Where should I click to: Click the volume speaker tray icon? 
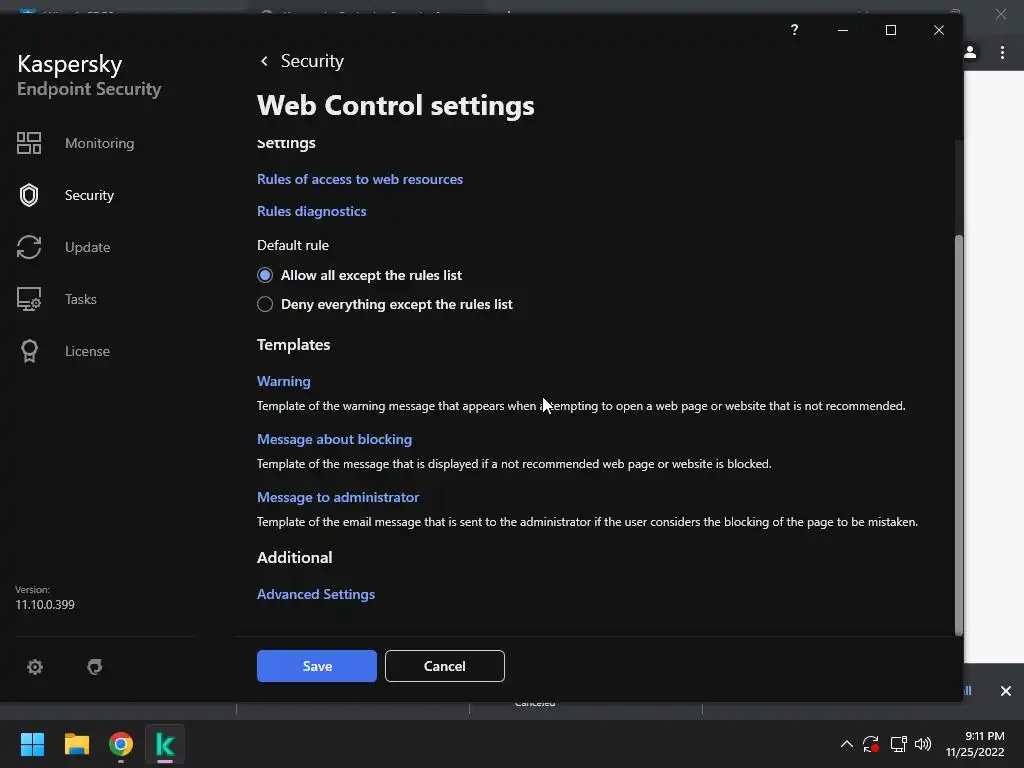pos(923,744)
